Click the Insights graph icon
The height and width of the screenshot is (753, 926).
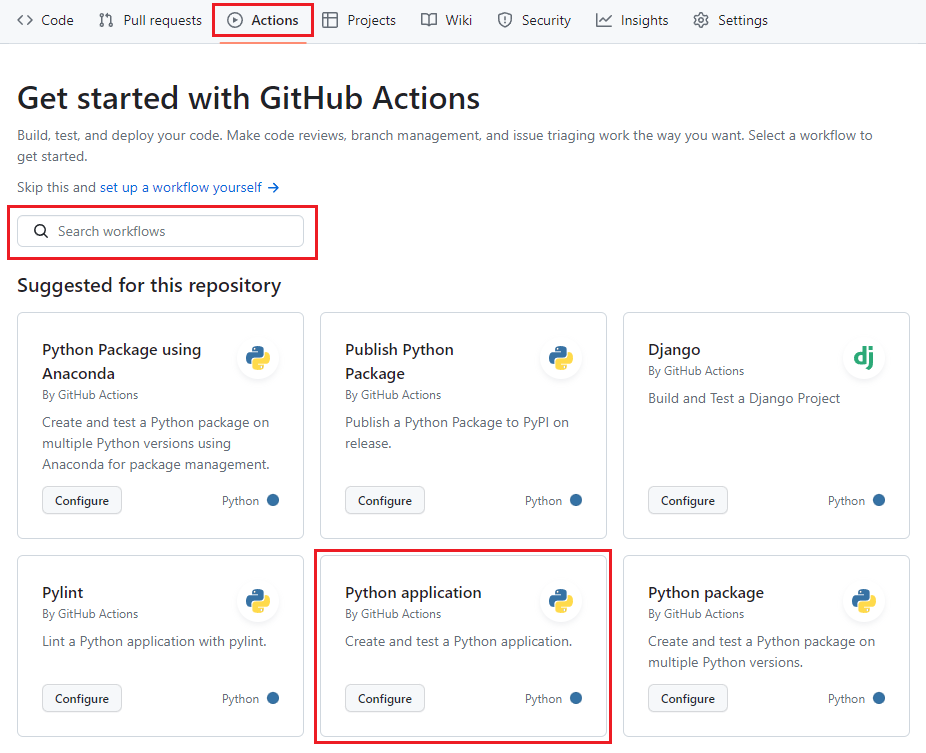[x=604, y=20]
